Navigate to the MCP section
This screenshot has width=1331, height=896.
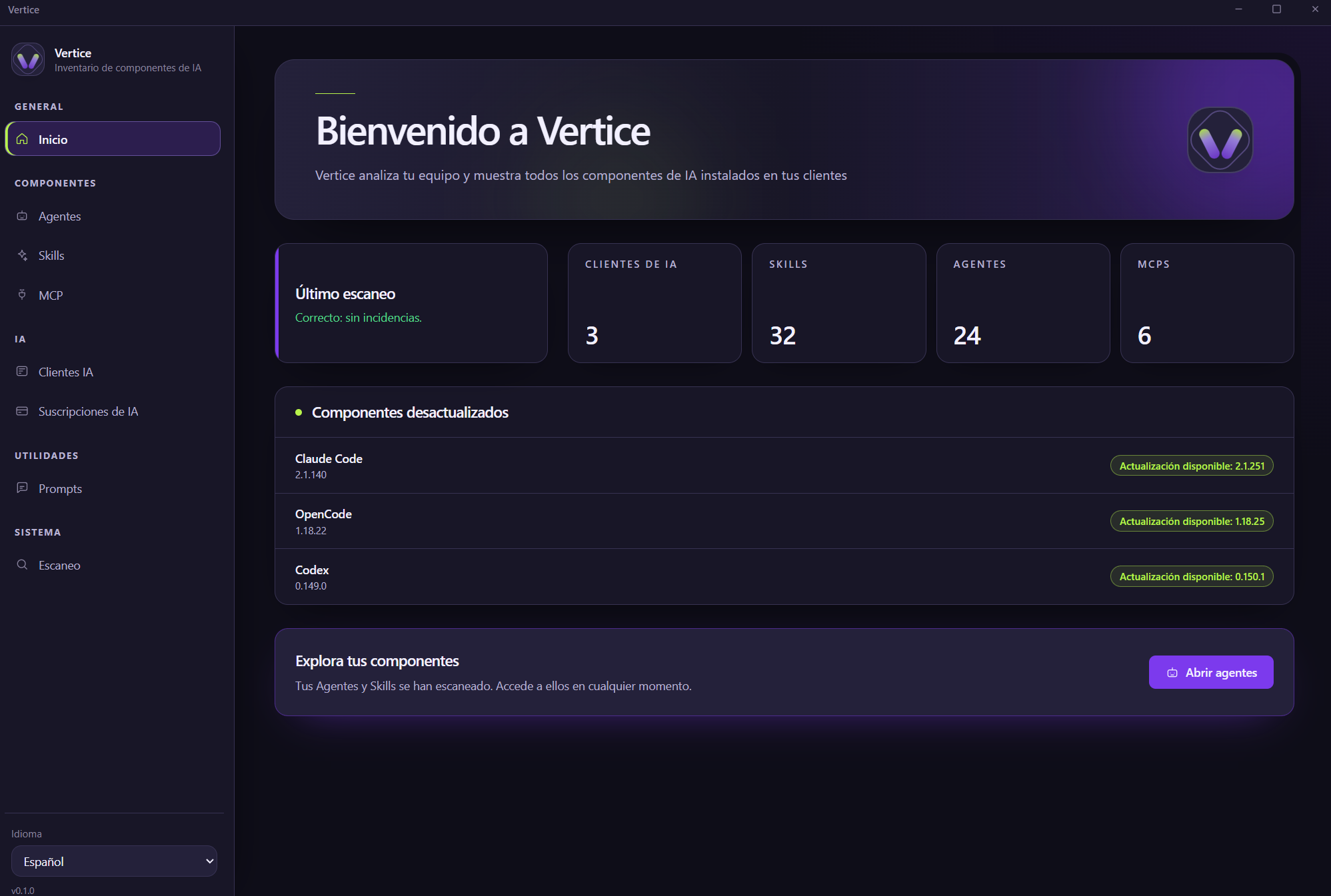pyautogui.click(x=113, y=295)
